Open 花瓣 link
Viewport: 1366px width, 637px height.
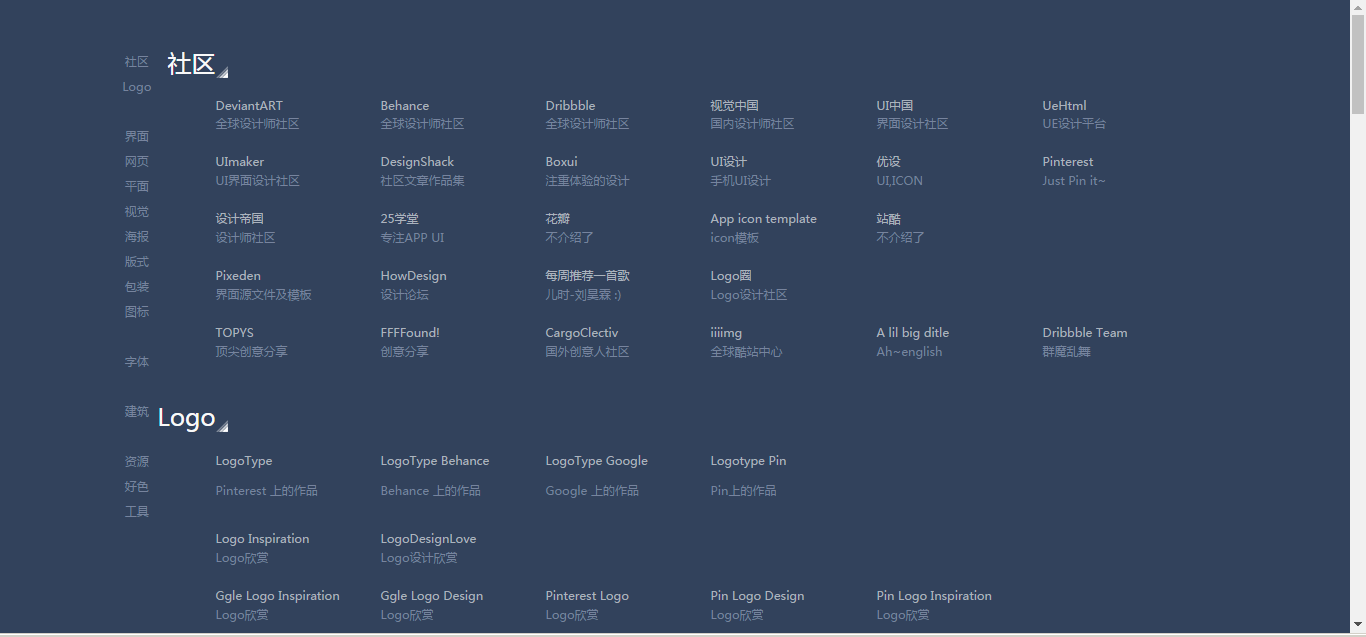pos(558,219)
